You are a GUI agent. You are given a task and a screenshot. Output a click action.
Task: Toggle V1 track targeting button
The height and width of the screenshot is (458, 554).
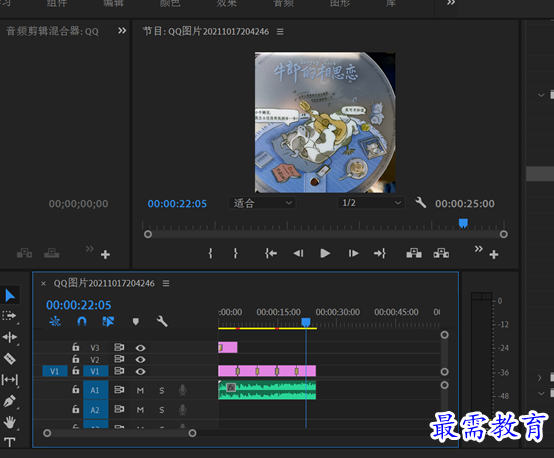(x=95, y=371)
